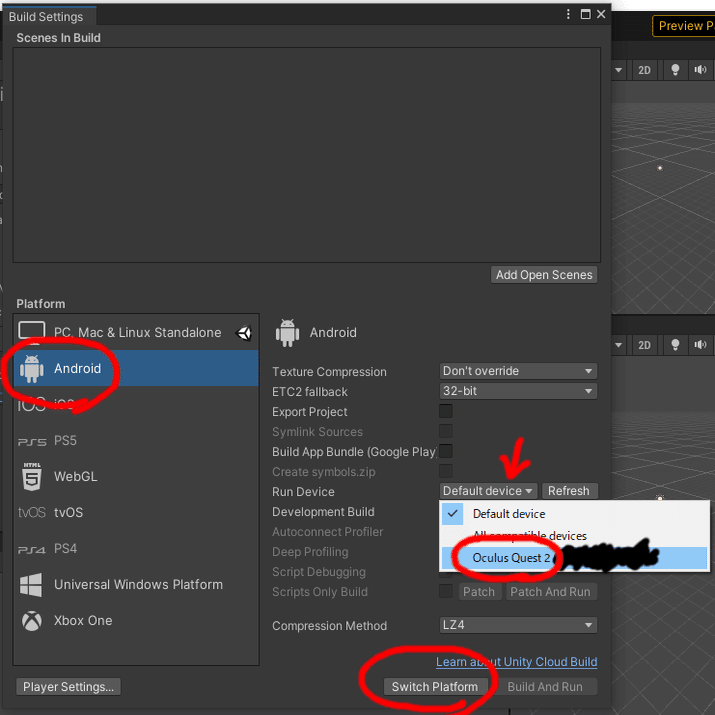Toggle the Scripts Only Build checkbox
715x715 pixels.
pyautogui.click(x=446, y=591)
